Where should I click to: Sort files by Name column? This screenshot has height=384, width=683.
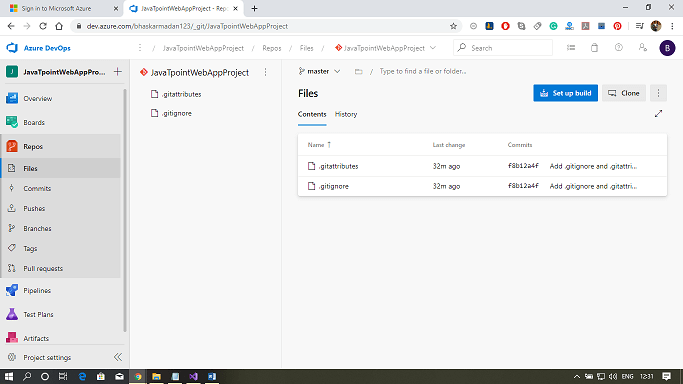click(319, 145)
